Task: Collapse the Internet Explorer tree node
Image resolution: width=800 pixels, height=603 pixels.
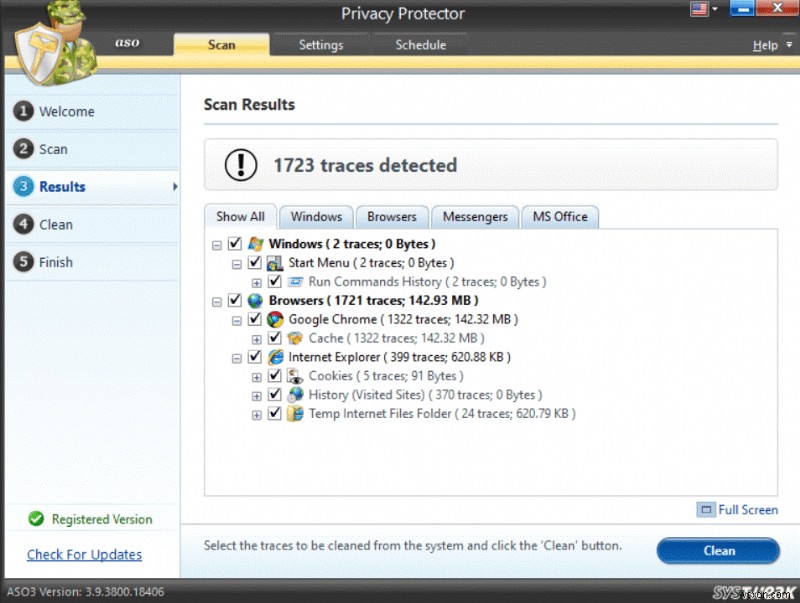Action: point(237,356)
